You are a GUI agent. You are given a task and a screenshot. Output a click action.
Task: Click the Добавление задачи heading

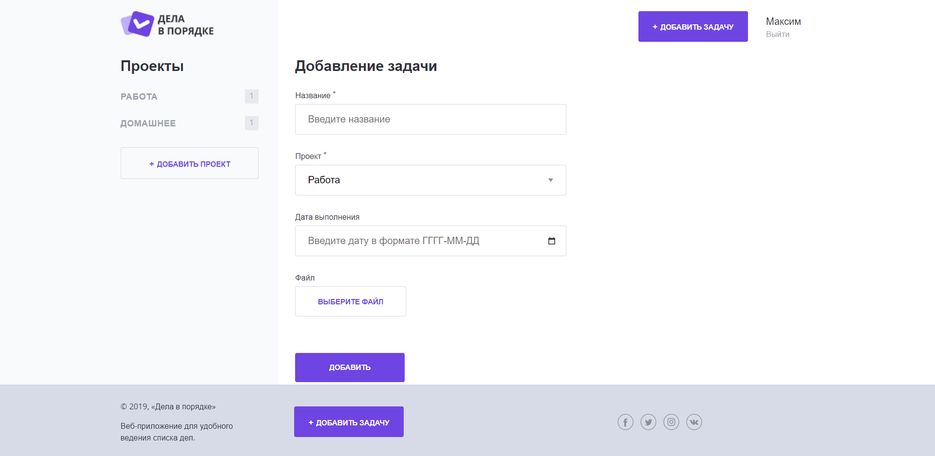pyautogui.click(x=366, y=66)
